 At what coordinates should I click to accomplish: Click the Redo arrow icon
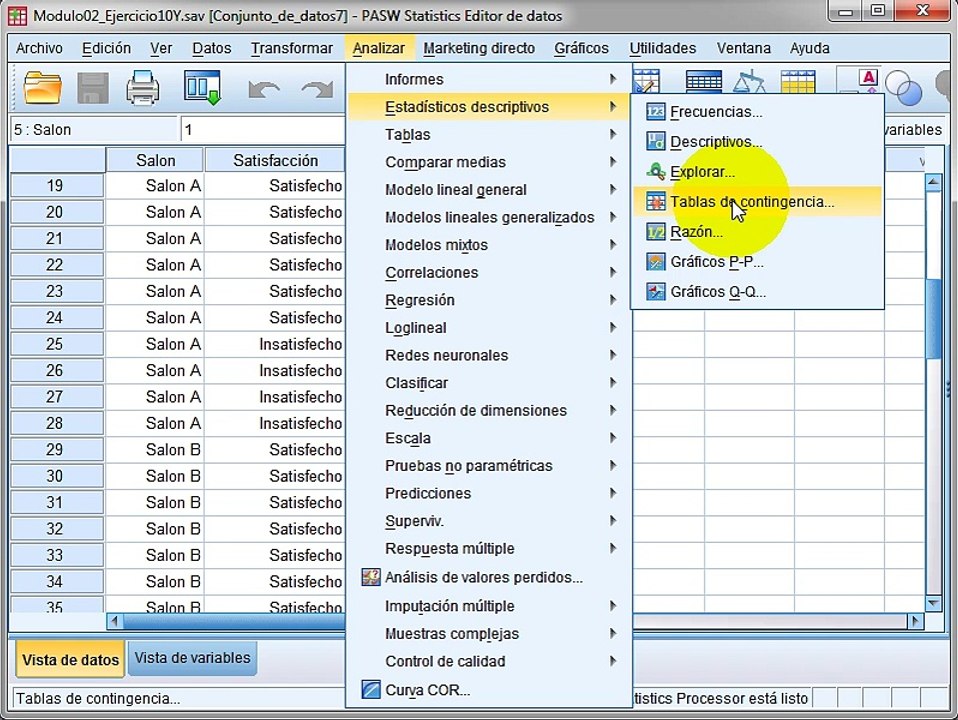316,90
